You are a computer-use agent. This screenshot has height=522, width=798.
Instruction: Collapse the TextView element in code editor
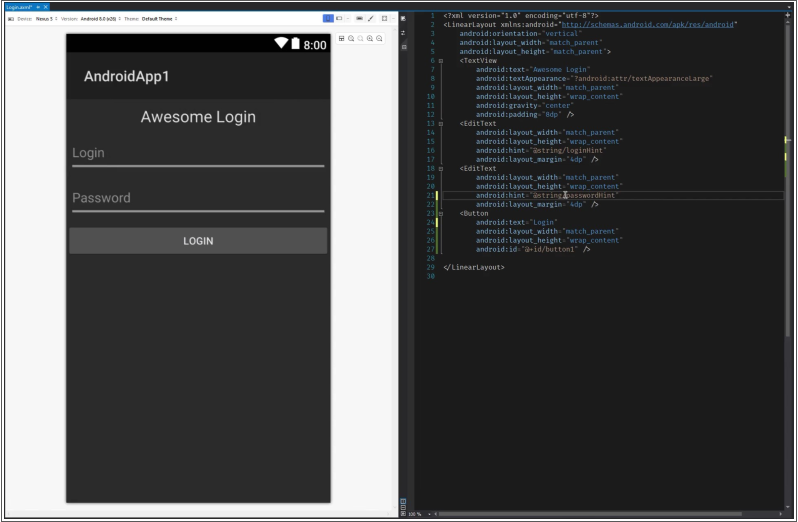[441, 61]
